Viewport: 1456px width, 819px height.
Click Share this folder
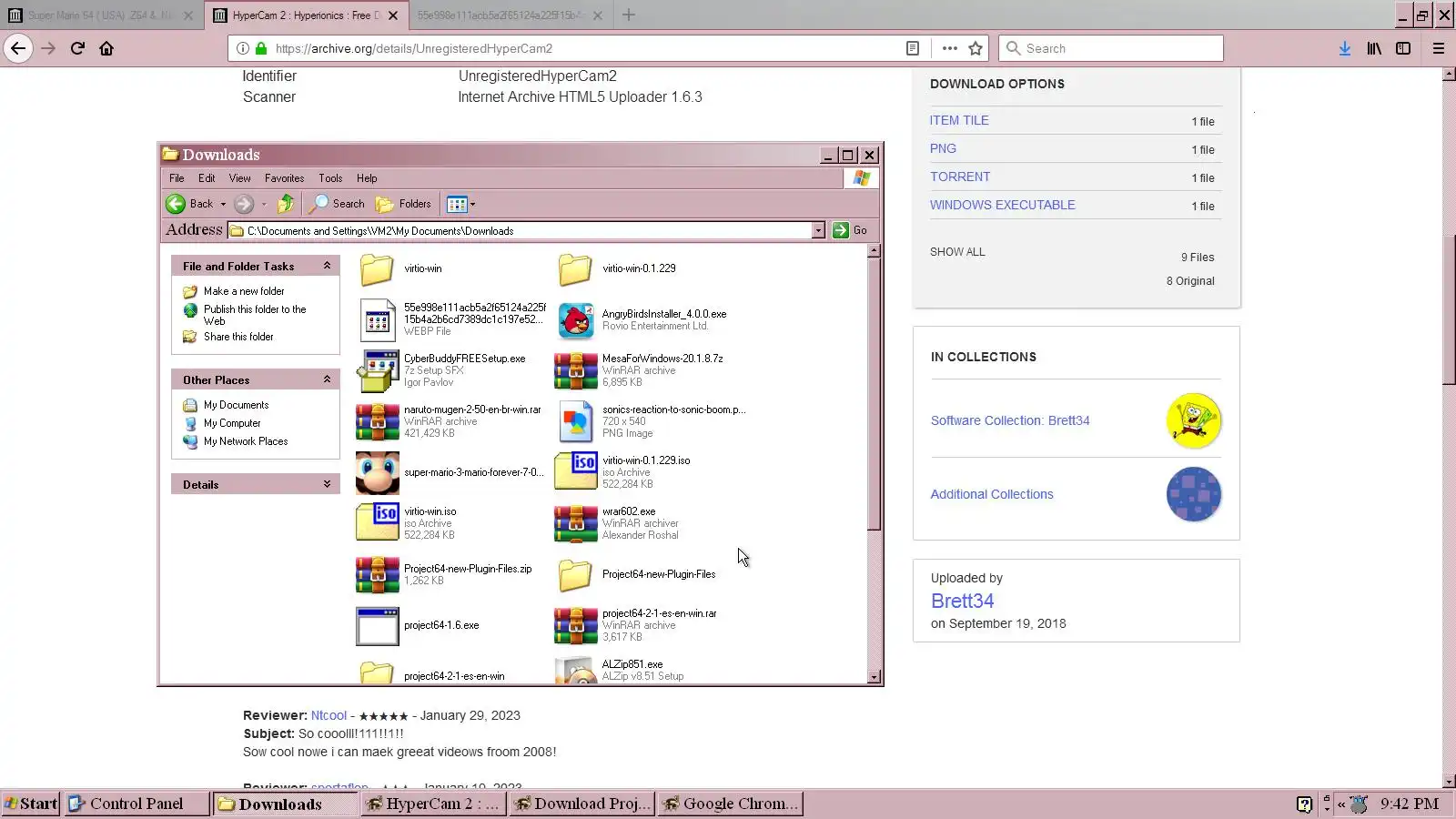[238, 337]
